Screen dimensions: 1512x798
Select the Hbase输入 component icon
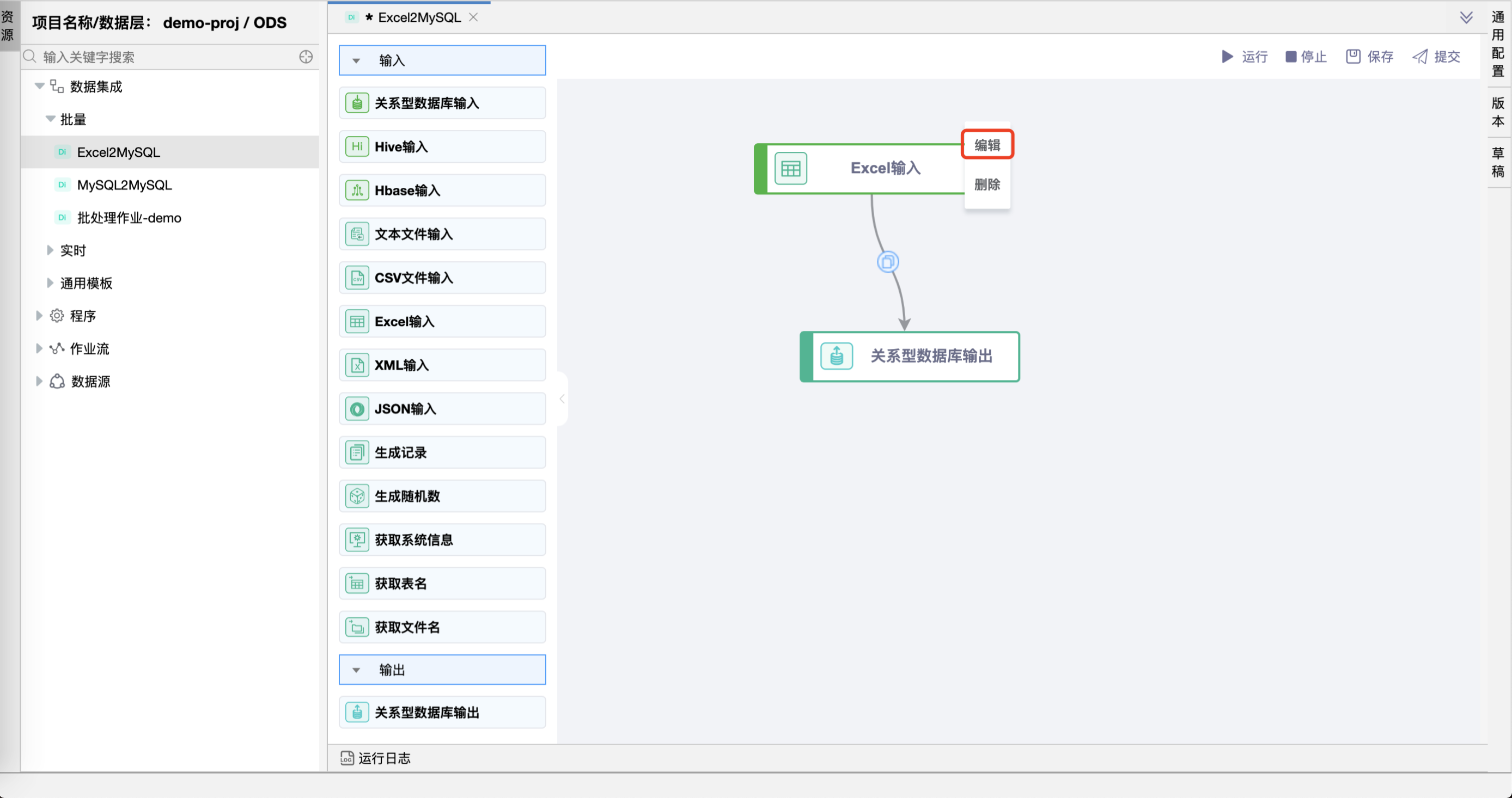tap(356, 190)
